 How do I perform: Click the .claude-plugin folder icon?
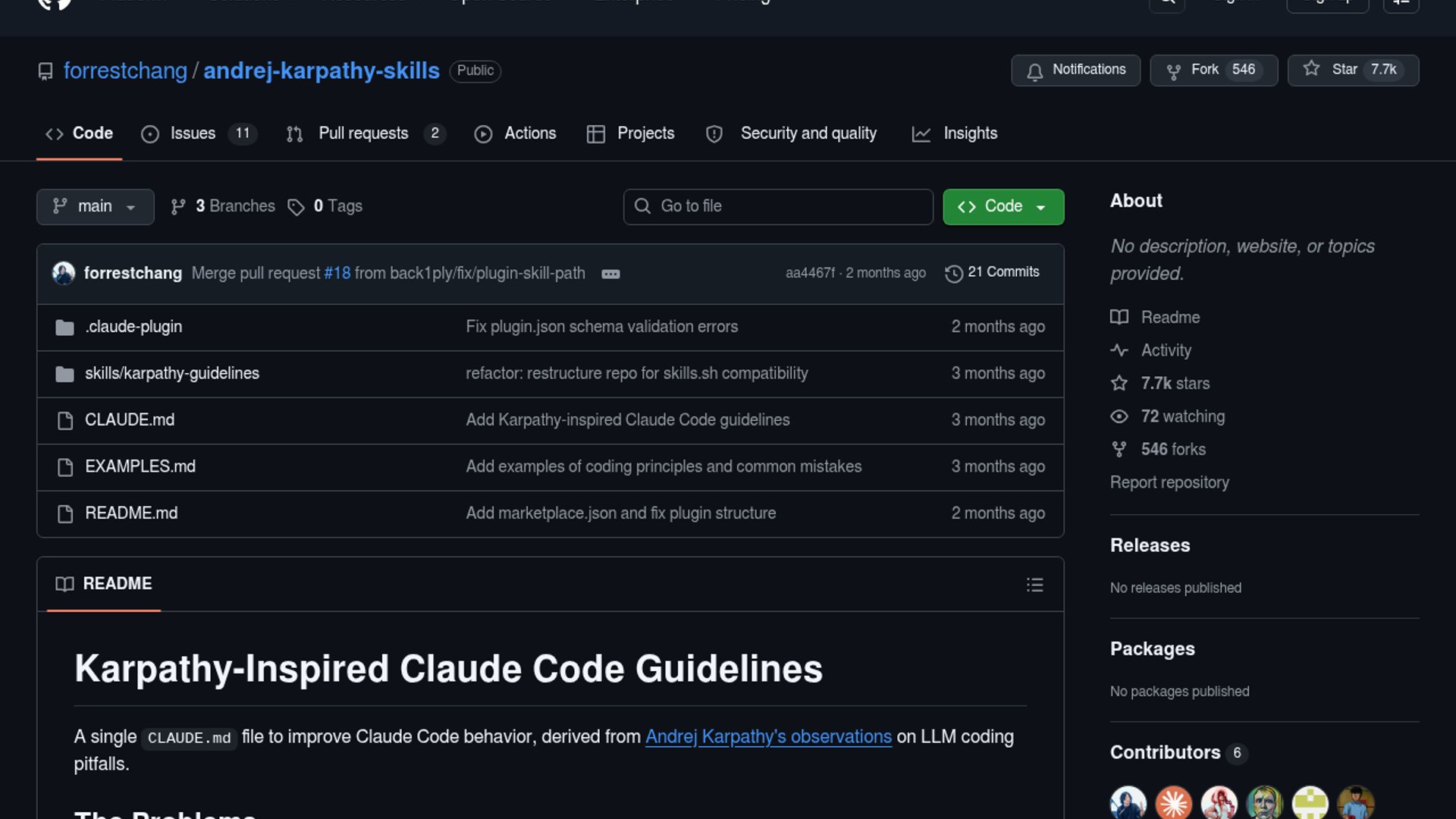[x=64, y=328]
